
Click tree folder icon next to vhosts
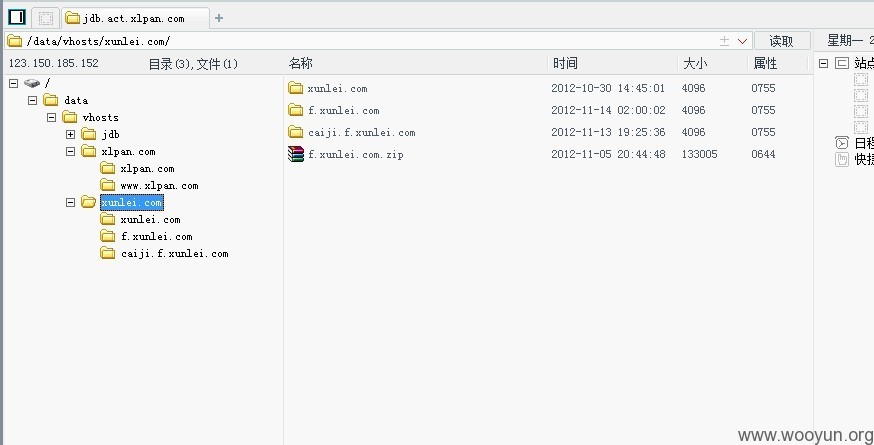70,117
